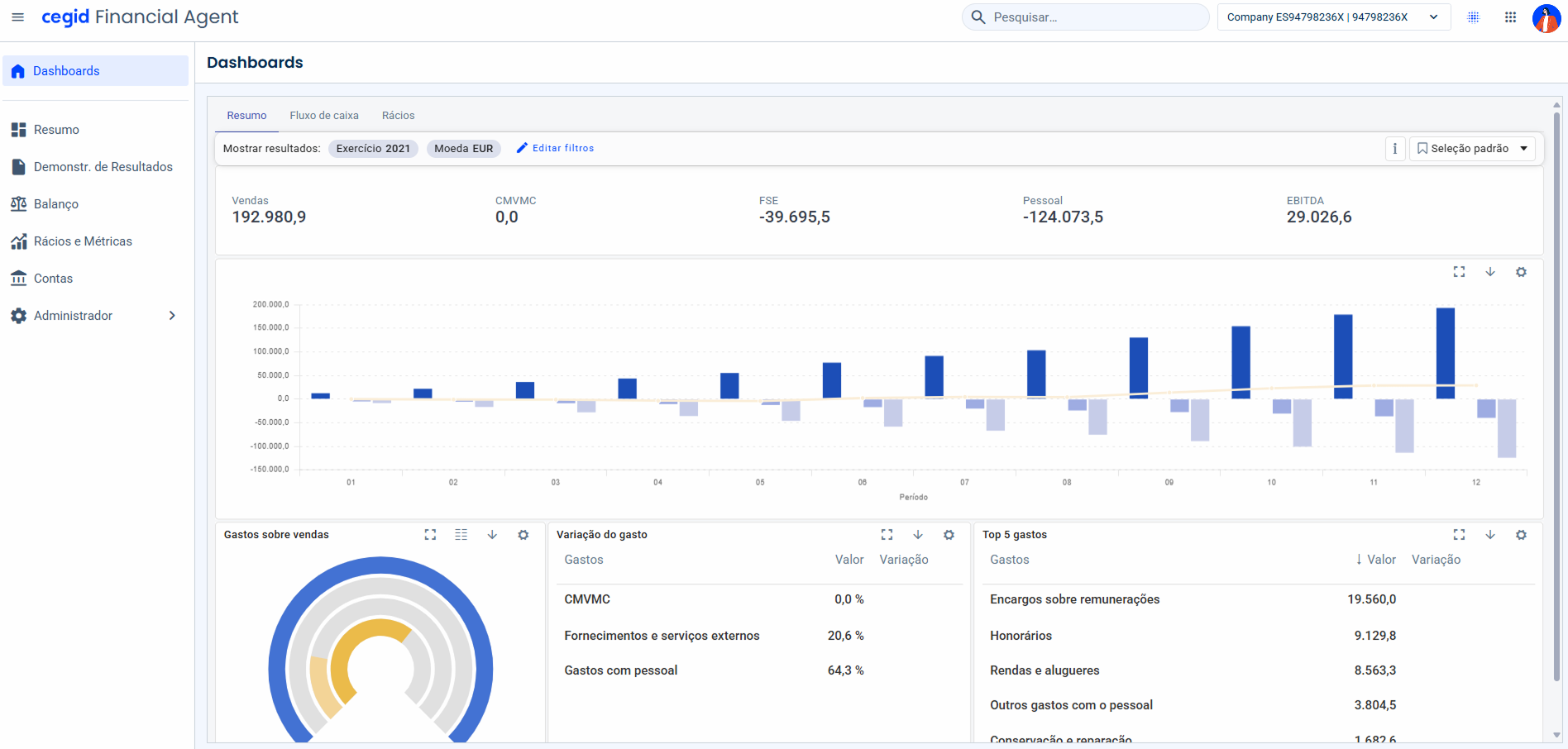The height and width of the screenshot is (749, 1568).
Task: Click the Editar filtros link
Action: [x=555, y=148]
